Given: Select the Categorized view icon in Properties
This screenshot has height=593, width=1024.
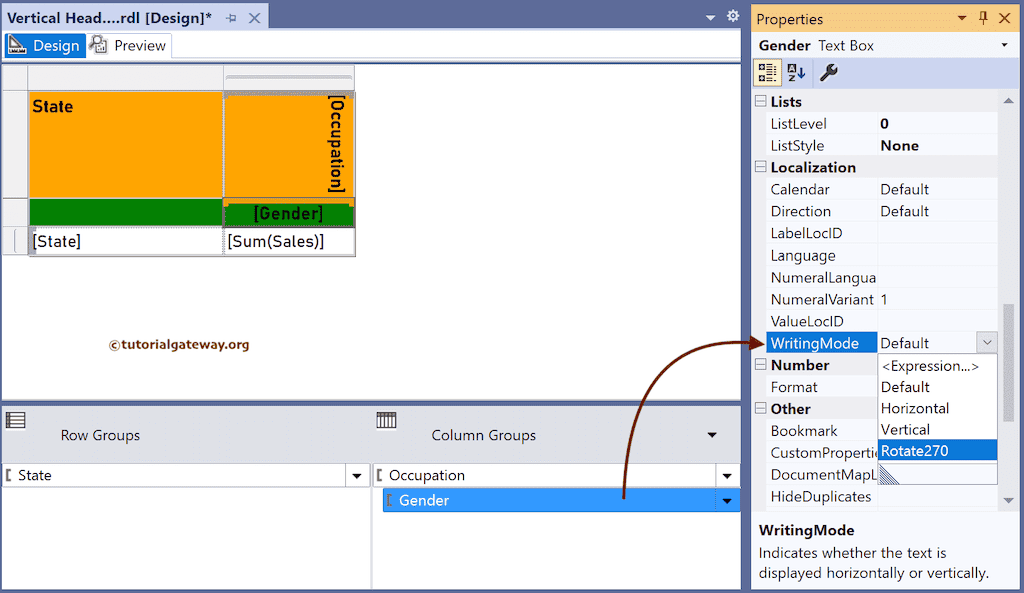Looking at the screenshot, I should tap(767, 72).
